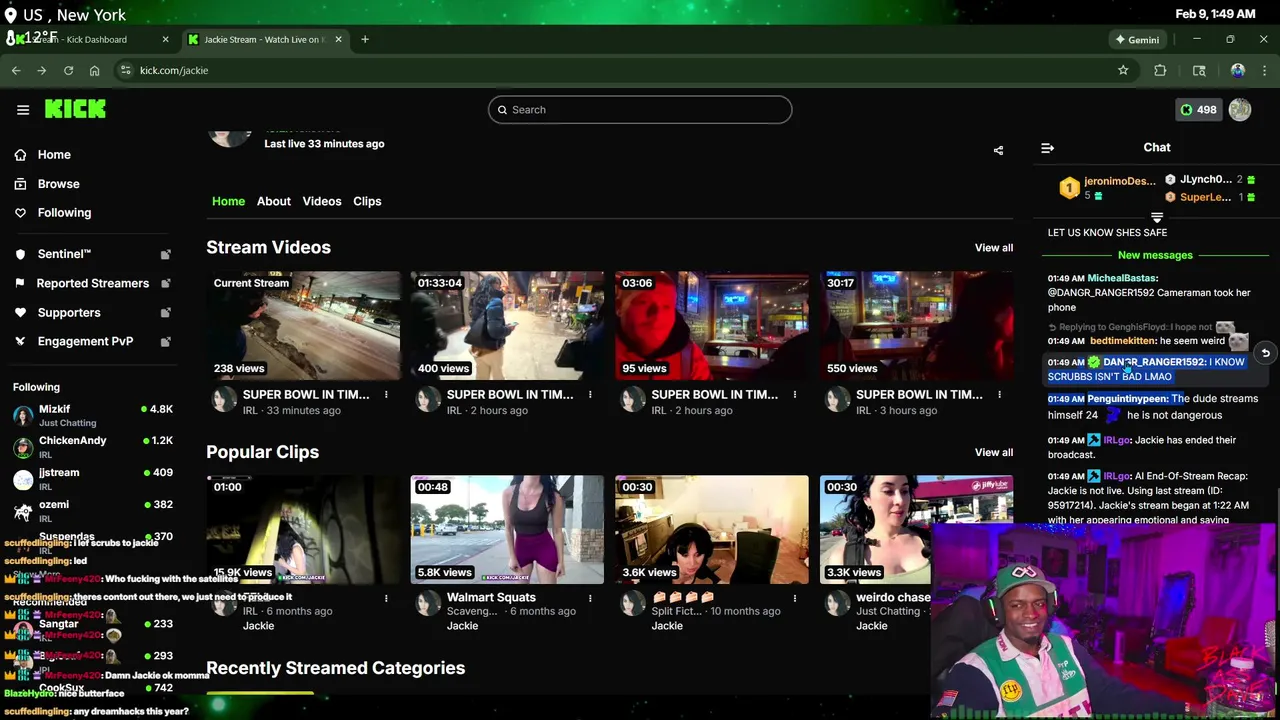Open options for Walmart Squats clip
Screen dimensions: 1280x720
click(590, 598)
